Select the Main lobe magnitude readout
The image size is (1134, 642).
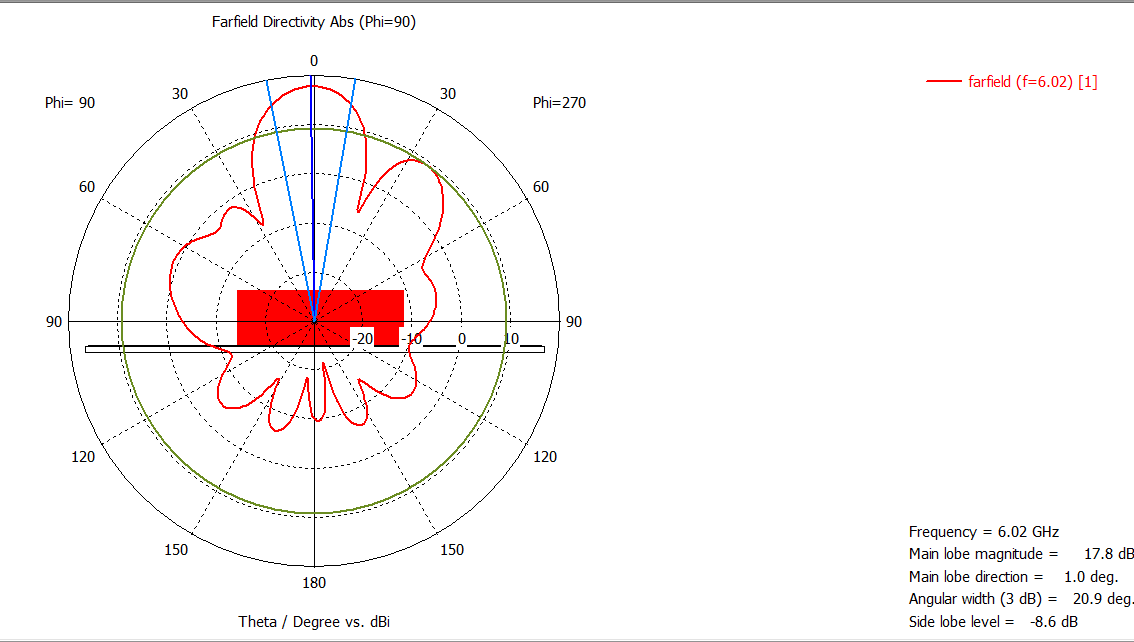(1020, 554)
